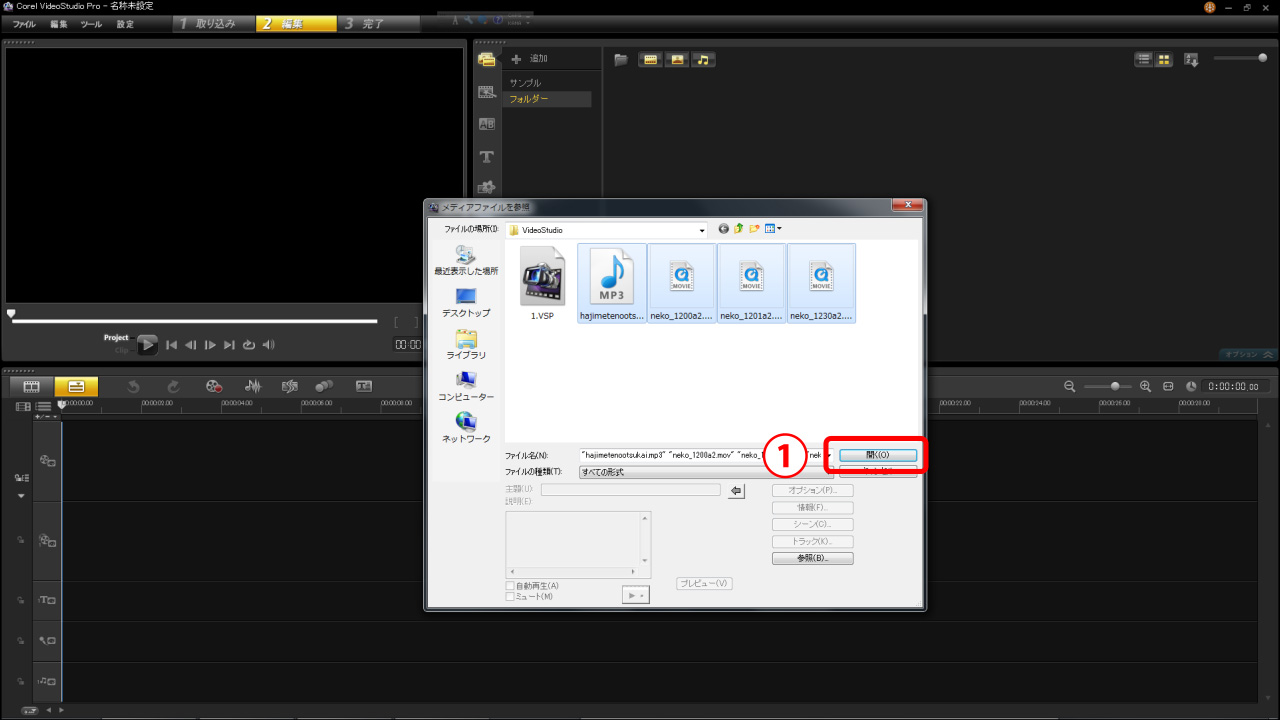Switch to the 1 取り込み step tab
Image resolution: width=1280 pixels, height=720 pixels.
pos(208,24)
